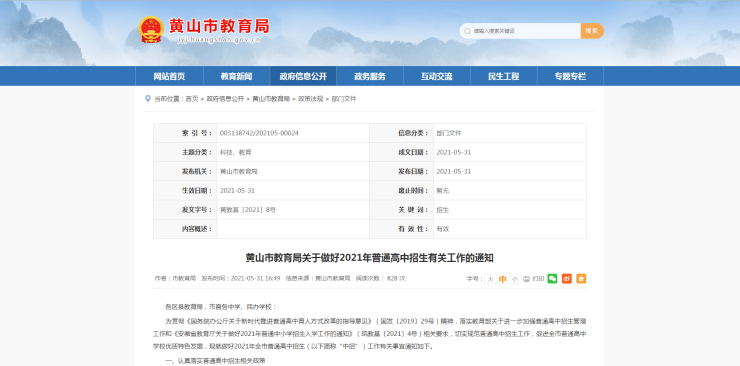The width and height of the screenshot is (740, 366).
Task: Open 网站首页 navigation tab
Action: [169, 76]
